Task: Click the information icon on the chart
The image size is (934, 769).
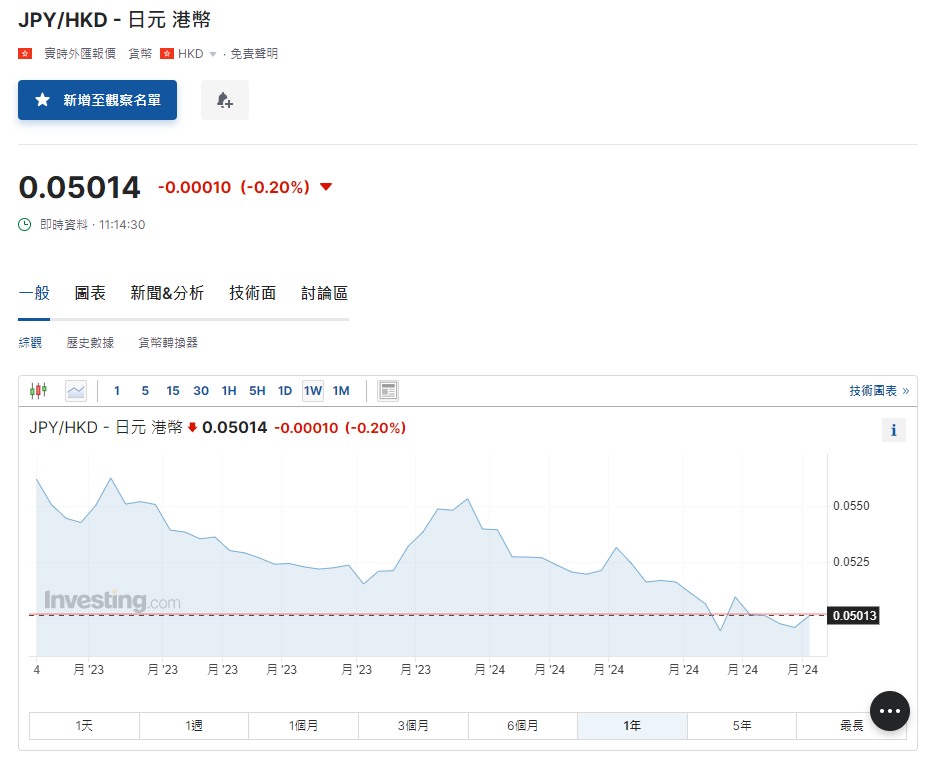Action: click(893, 430)
